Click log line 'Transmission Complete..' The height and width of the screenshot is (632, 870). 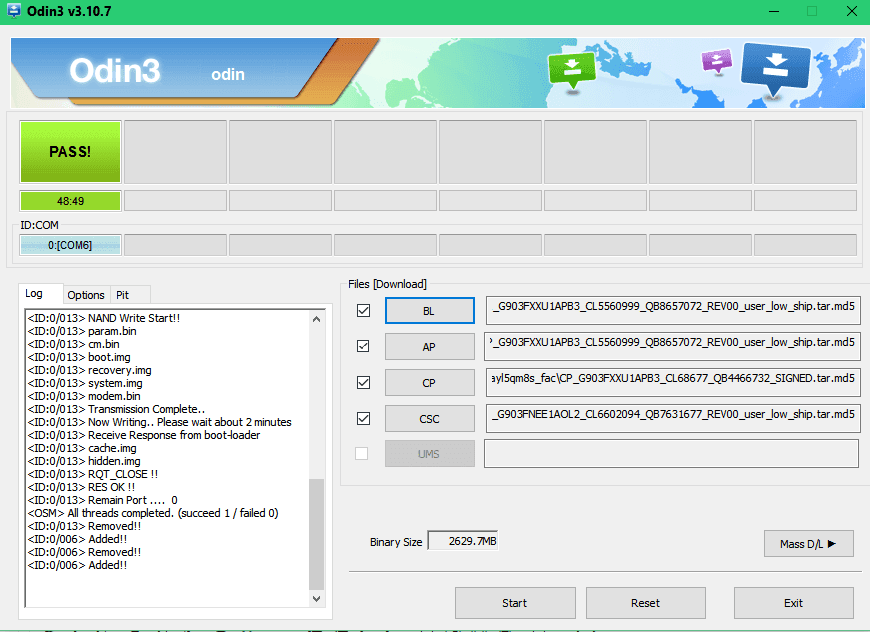pyautogui.click(x=117, y=409)
